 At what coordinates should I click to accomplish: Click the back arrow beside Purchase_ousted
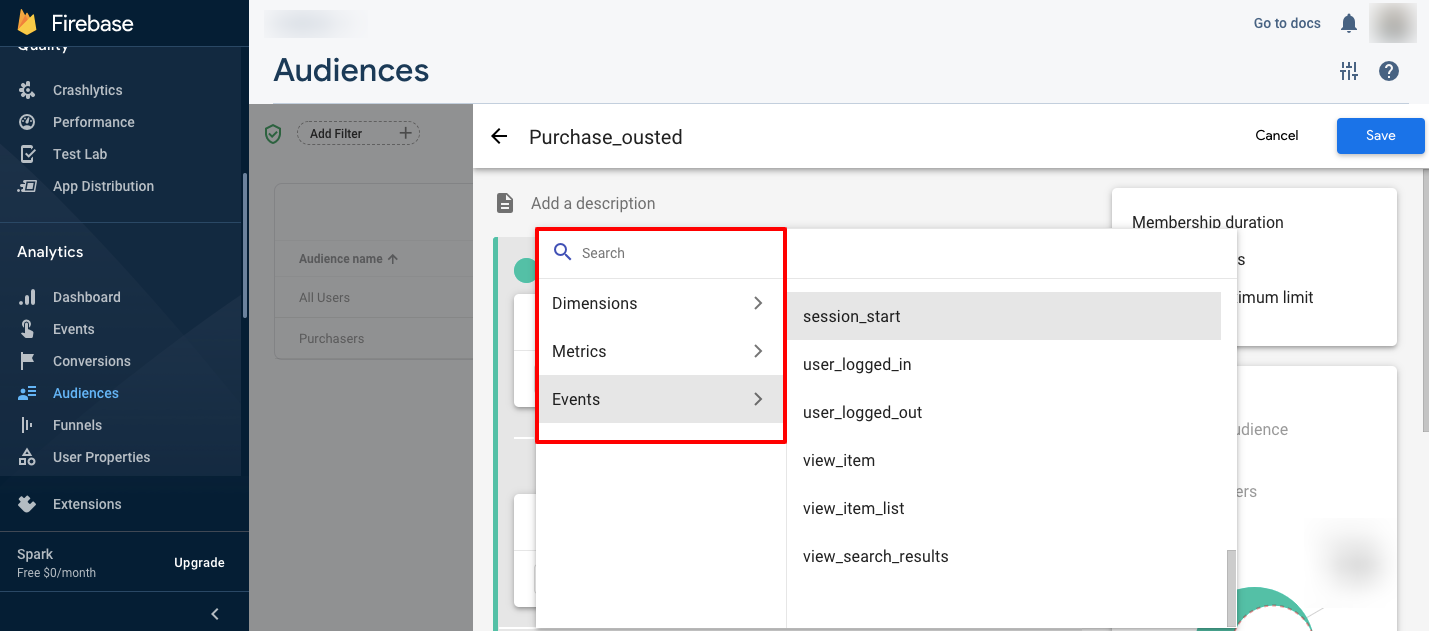(x=500, y=137)
